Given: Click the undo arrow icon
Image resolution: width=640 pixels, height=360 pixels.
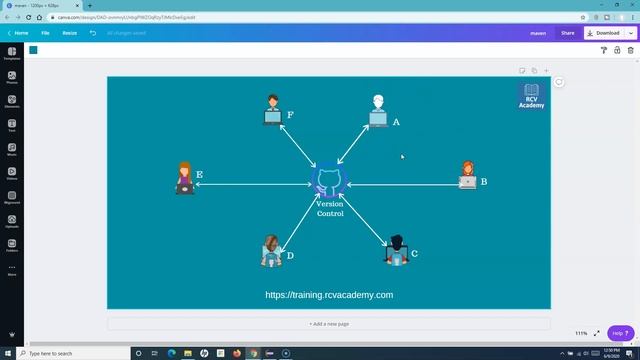Looking at the screenshot, I should coord(93,33).
